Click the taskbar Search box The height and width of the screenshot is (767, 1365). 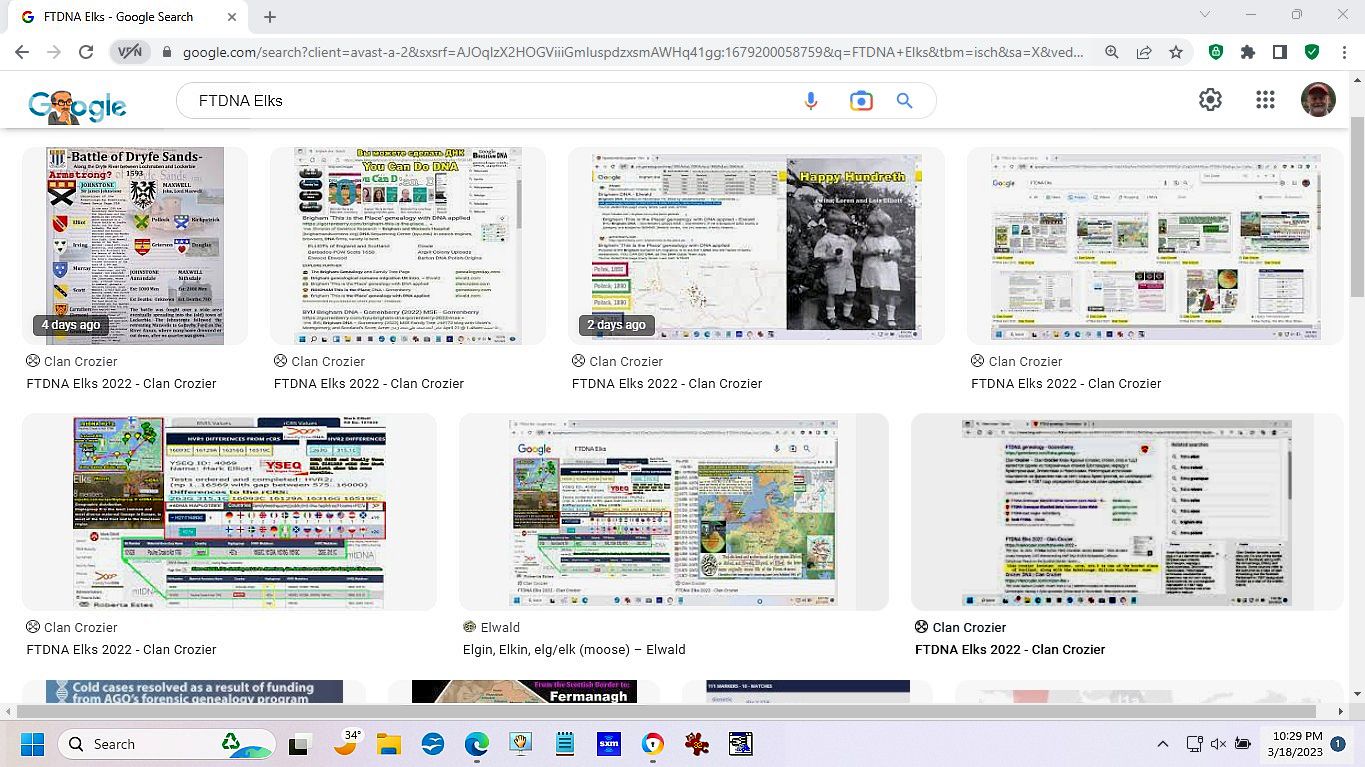[x=165, y=744]
